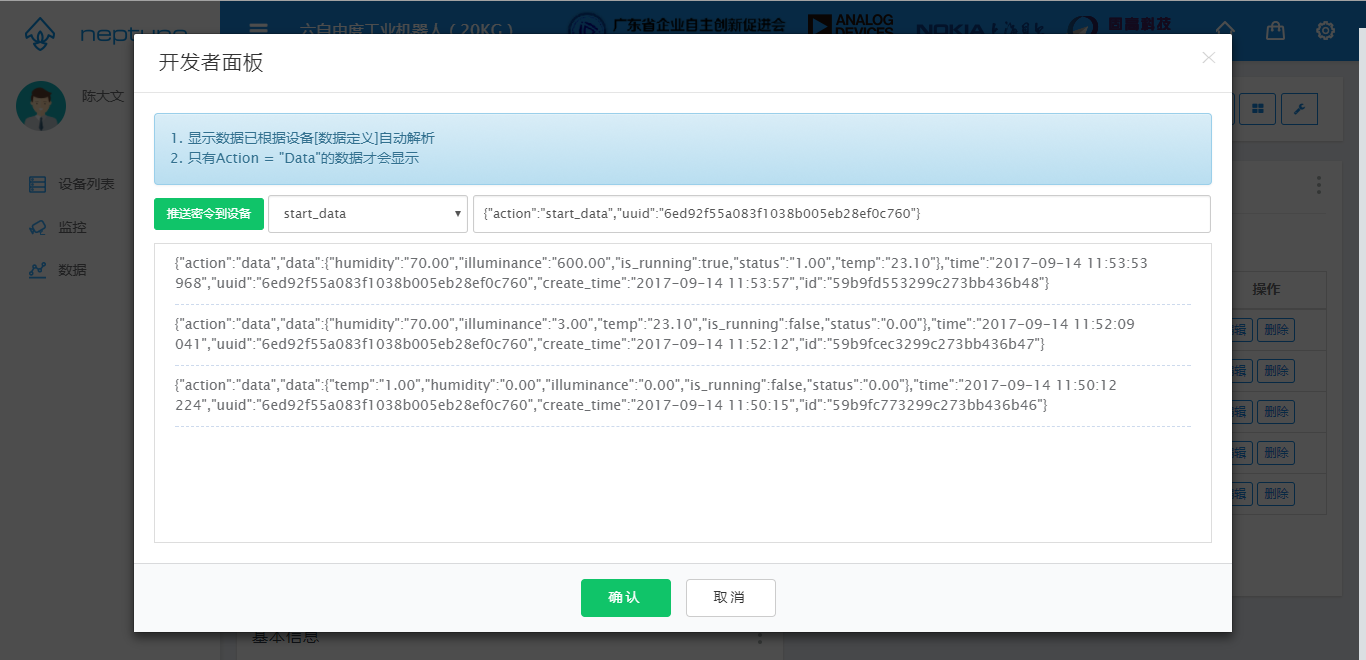Viewport: 1366px width, 660px height.
Task: Click the last 删除 button in table
Action: (1275, 494)
